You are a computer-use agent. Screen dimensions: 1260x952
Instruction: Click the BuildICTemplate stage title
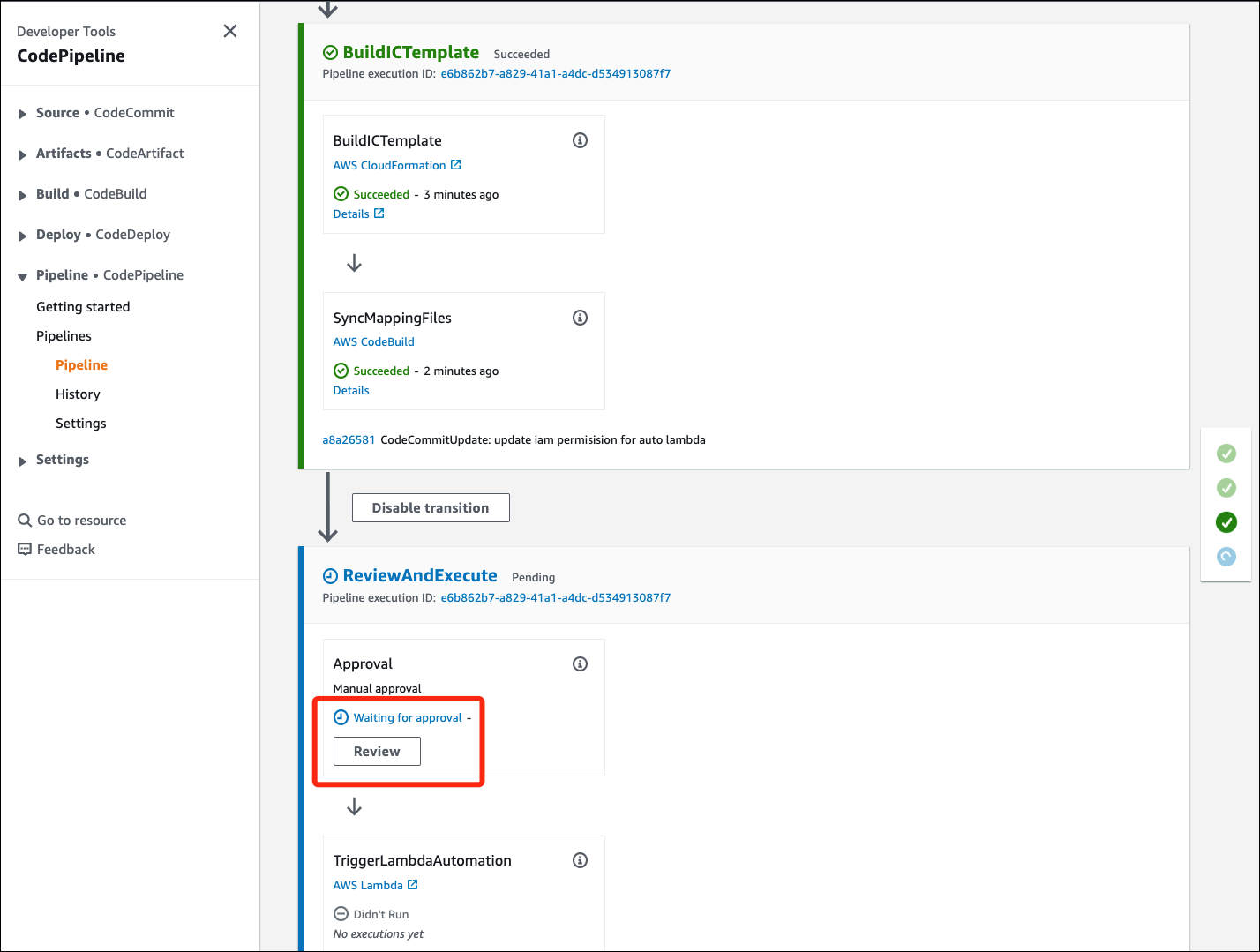(411, 53)
